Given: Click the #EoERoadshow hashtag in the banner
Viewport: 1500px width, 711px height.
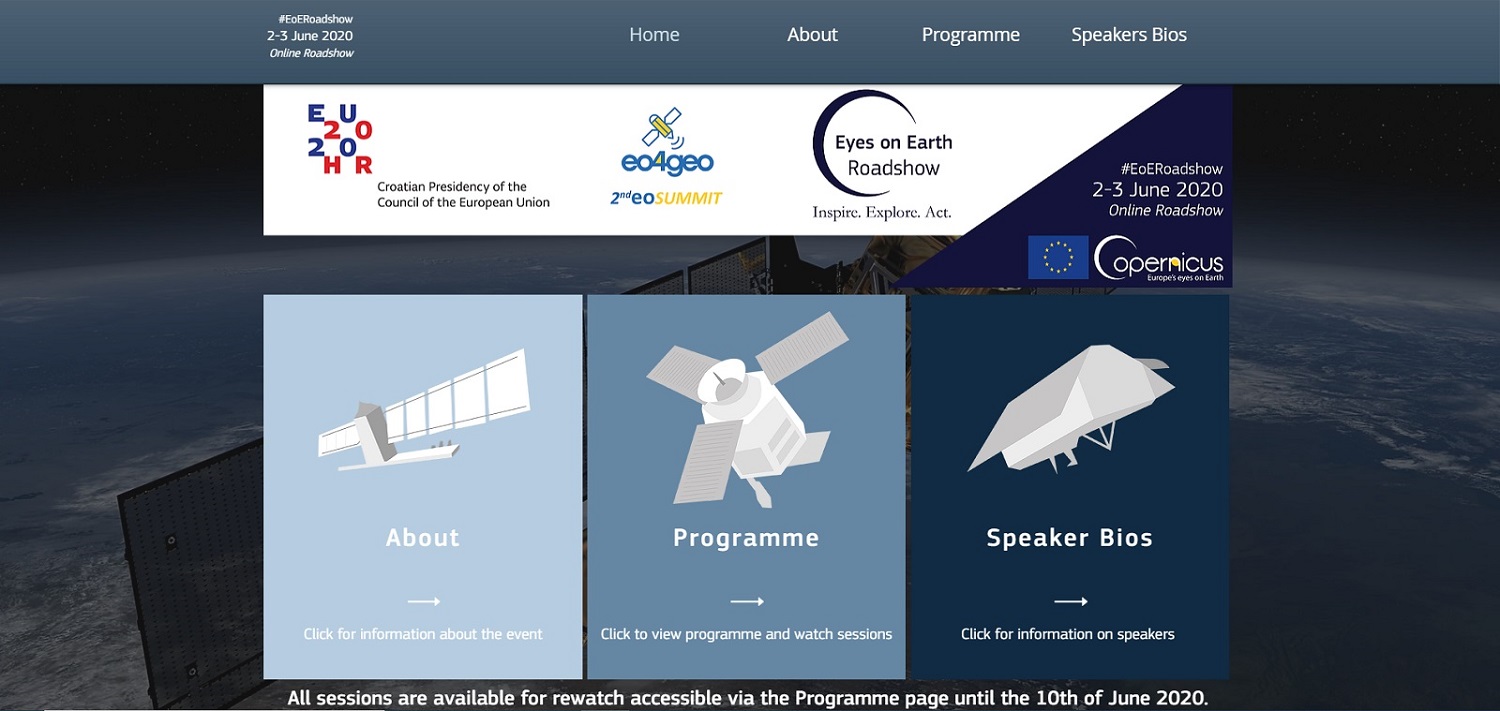Looking at the screenshot, I should [1172, 169].
